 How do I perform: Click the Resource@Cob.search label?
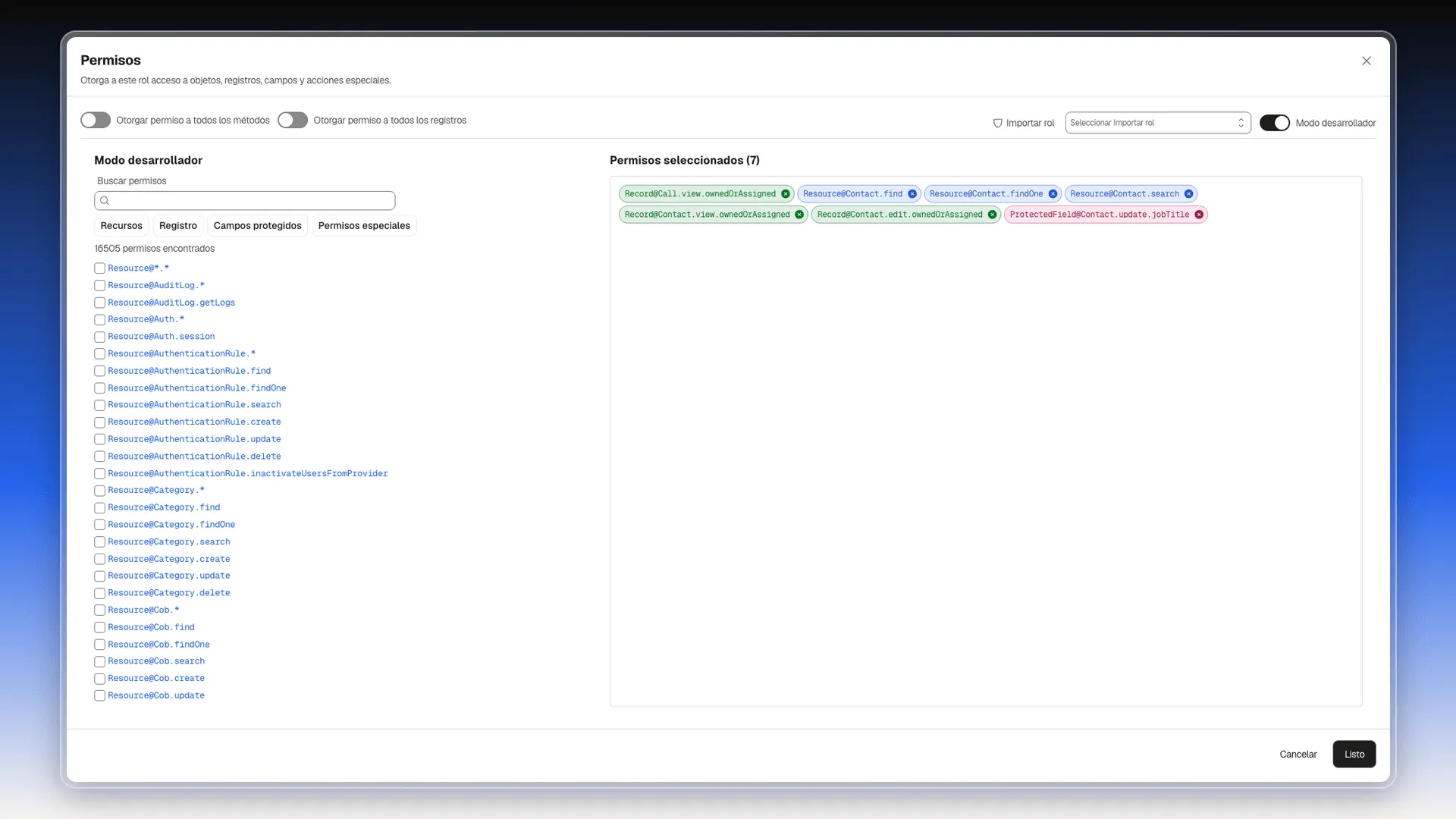156,661
